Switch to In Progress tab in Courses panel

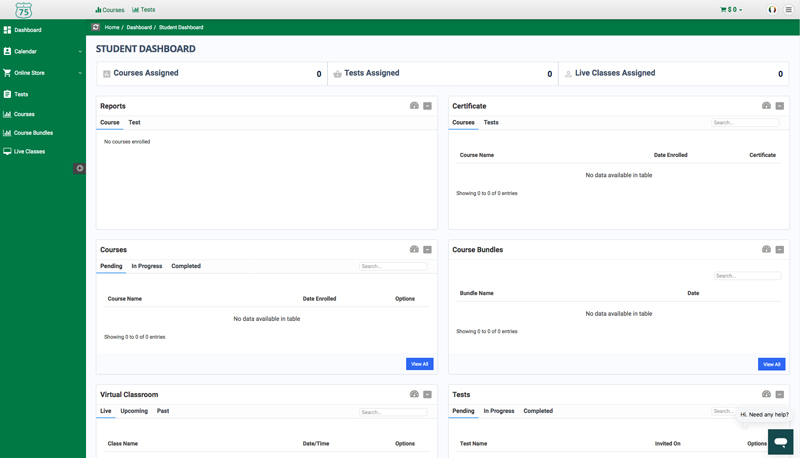146,266
